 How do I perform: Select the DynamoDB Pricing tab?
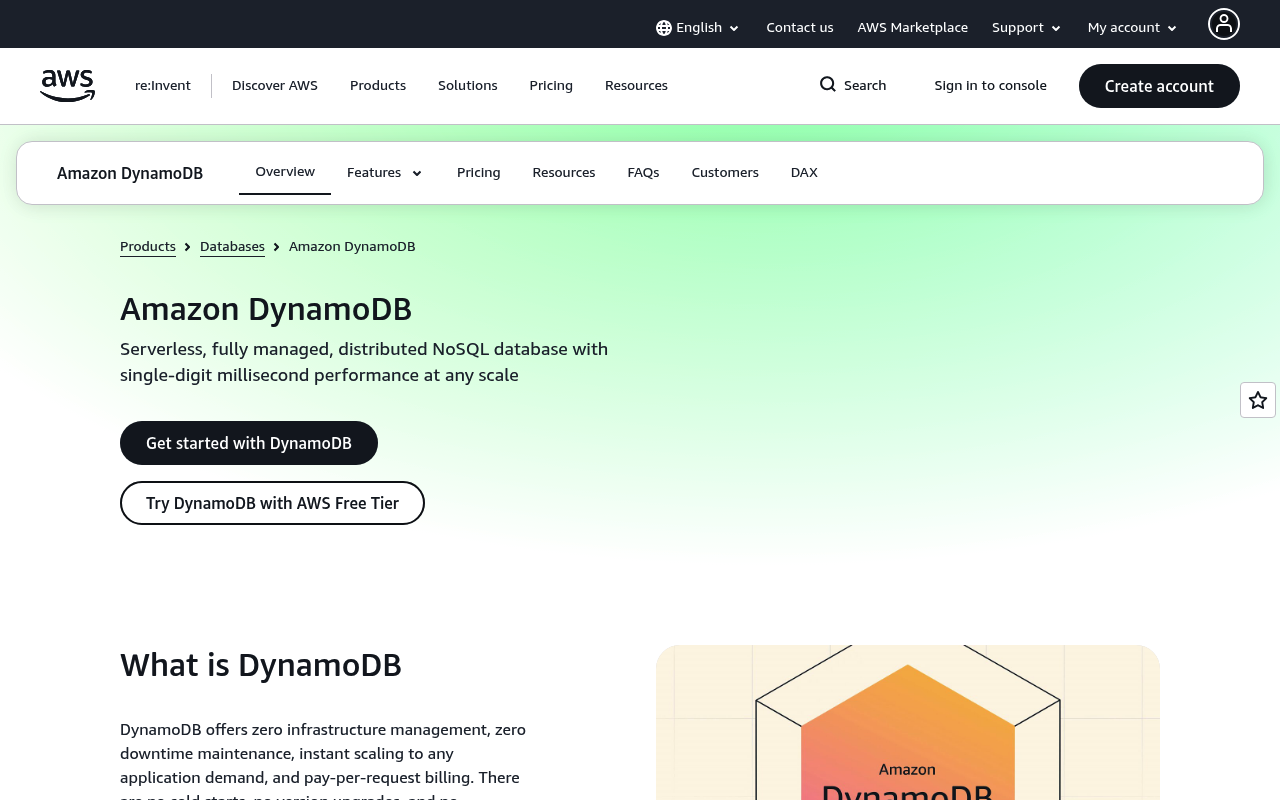(x=479, y=173)
